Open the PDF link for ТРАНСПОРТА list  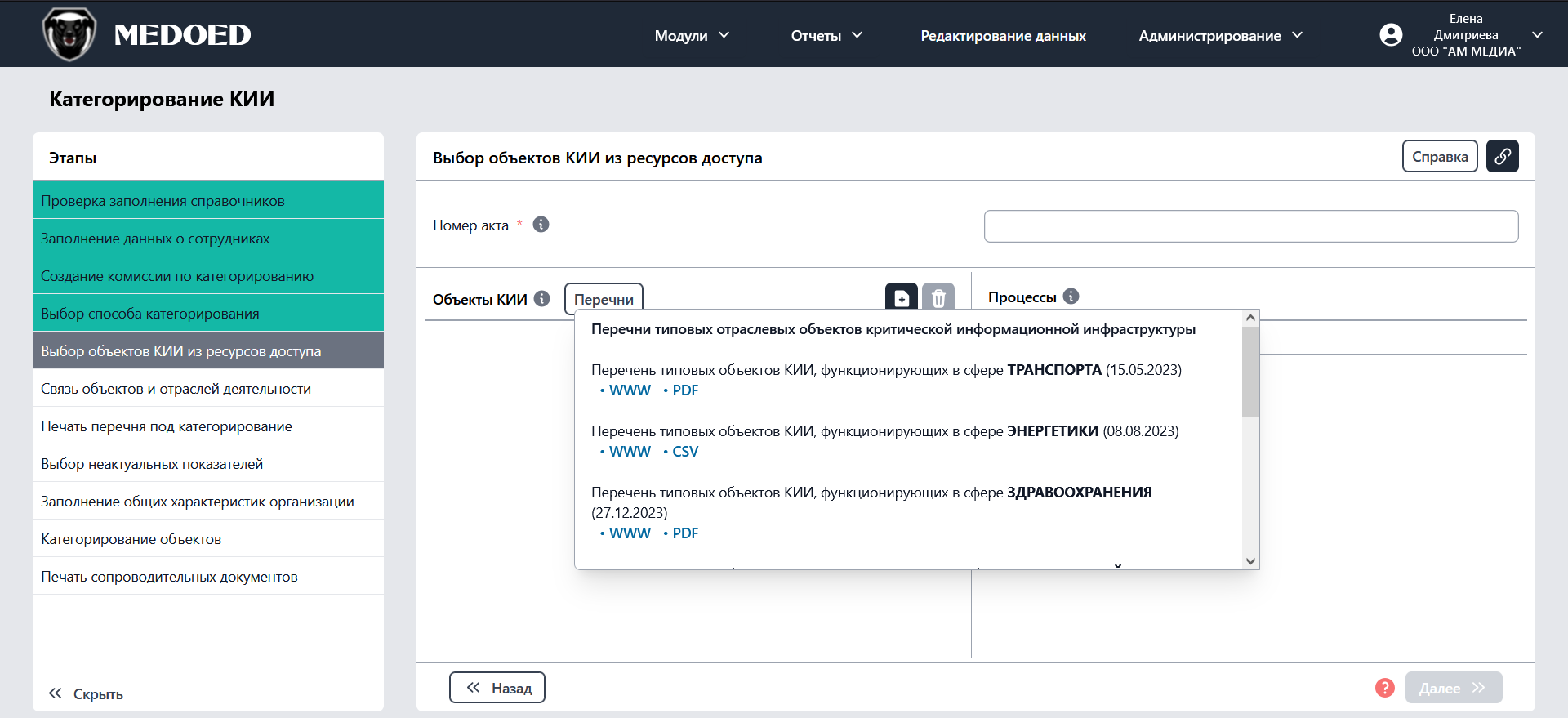685,390
